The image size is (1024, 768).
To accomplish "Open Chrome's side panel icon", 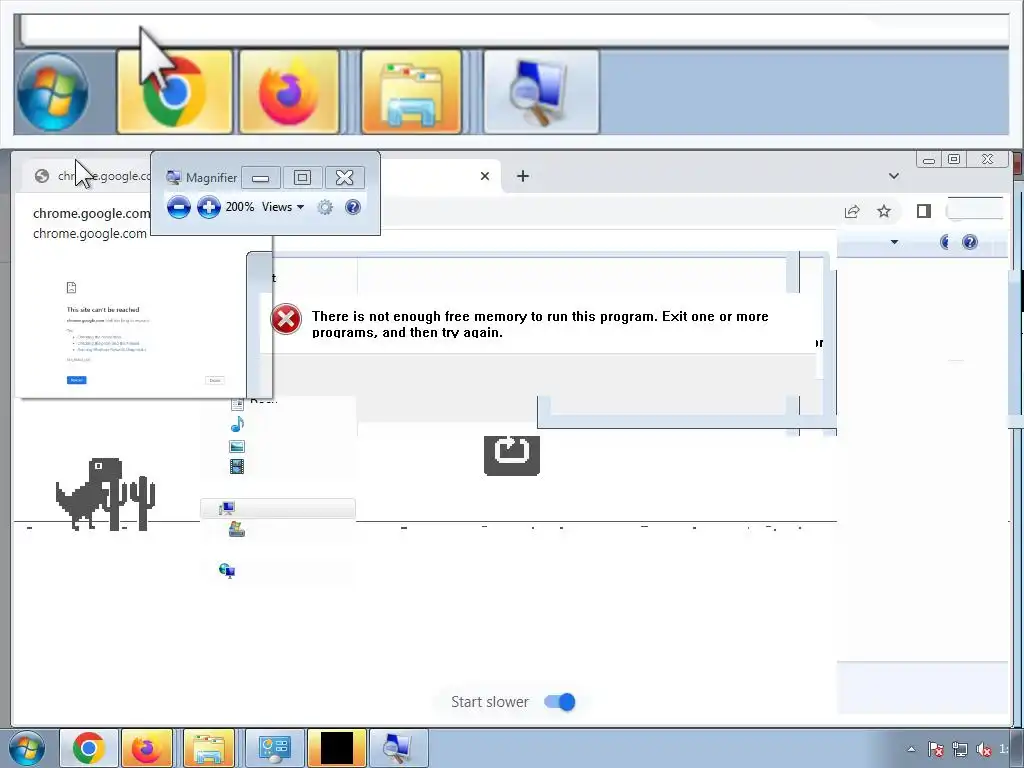I will [x=923, y=211].
